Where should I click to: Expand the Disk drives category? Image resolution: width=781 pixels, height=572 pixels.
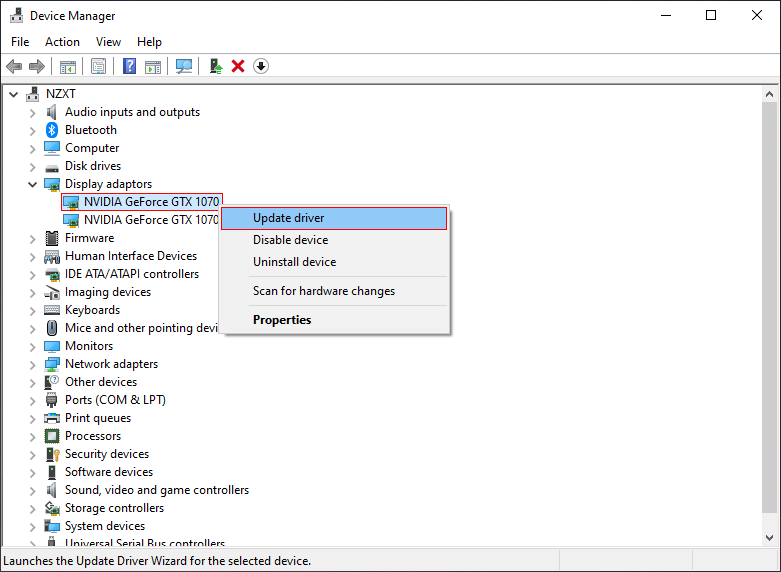32,167
